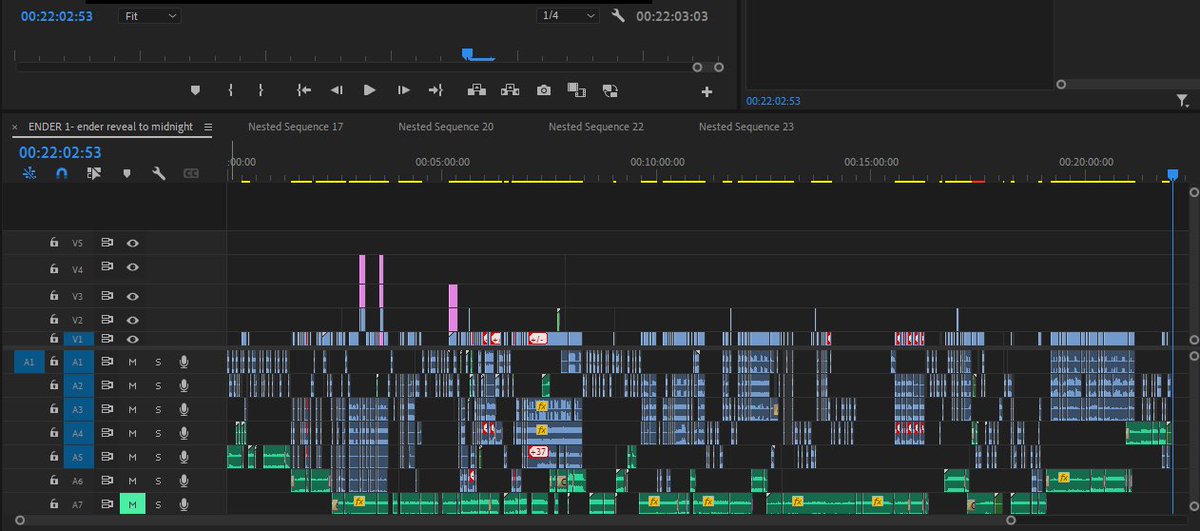Click the source panel timecode 00:22:02:53
This screenshot has height=531, width=1200.
coord(773,101)
